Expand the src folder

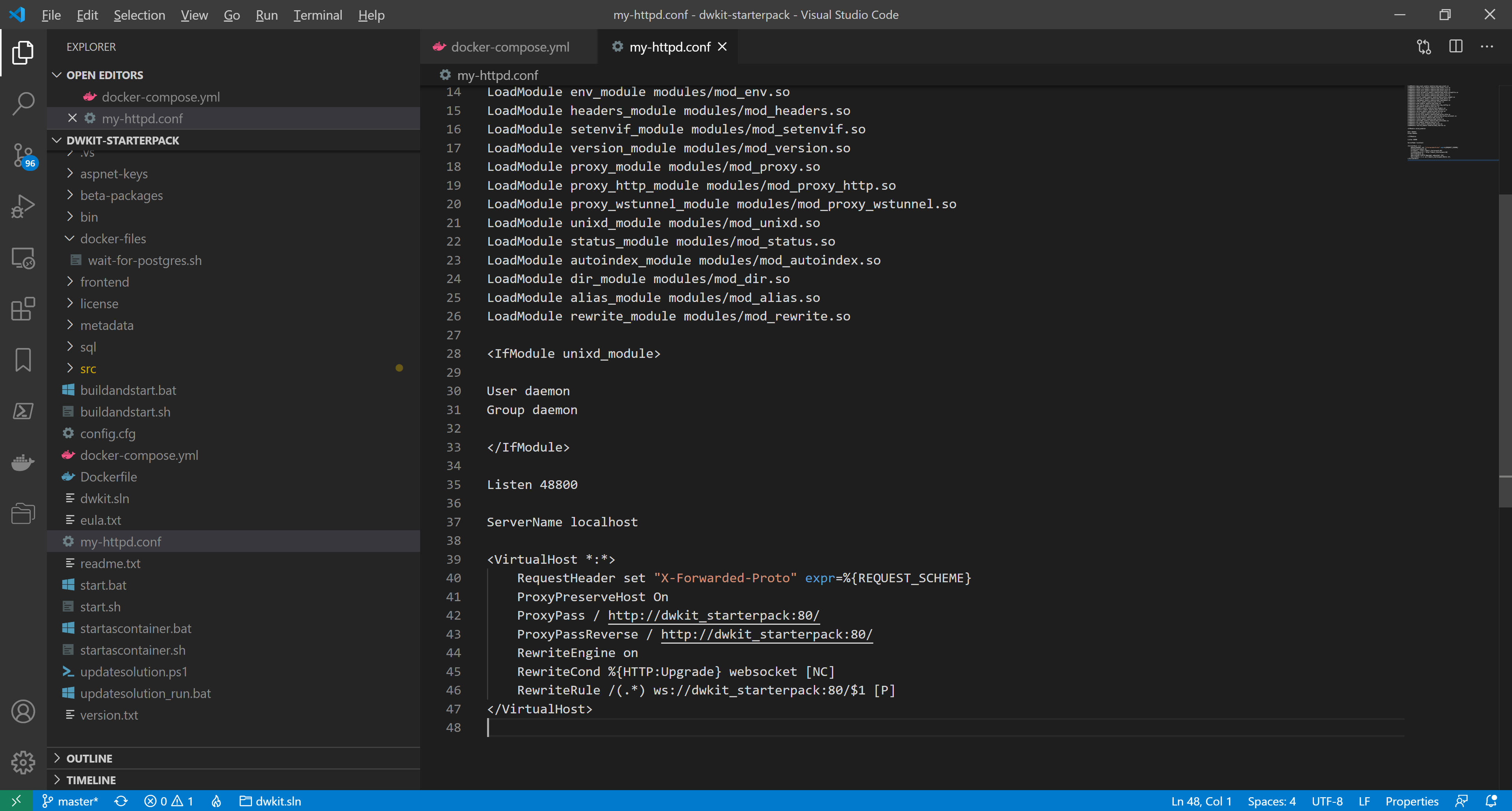click(x=88, y=368)
